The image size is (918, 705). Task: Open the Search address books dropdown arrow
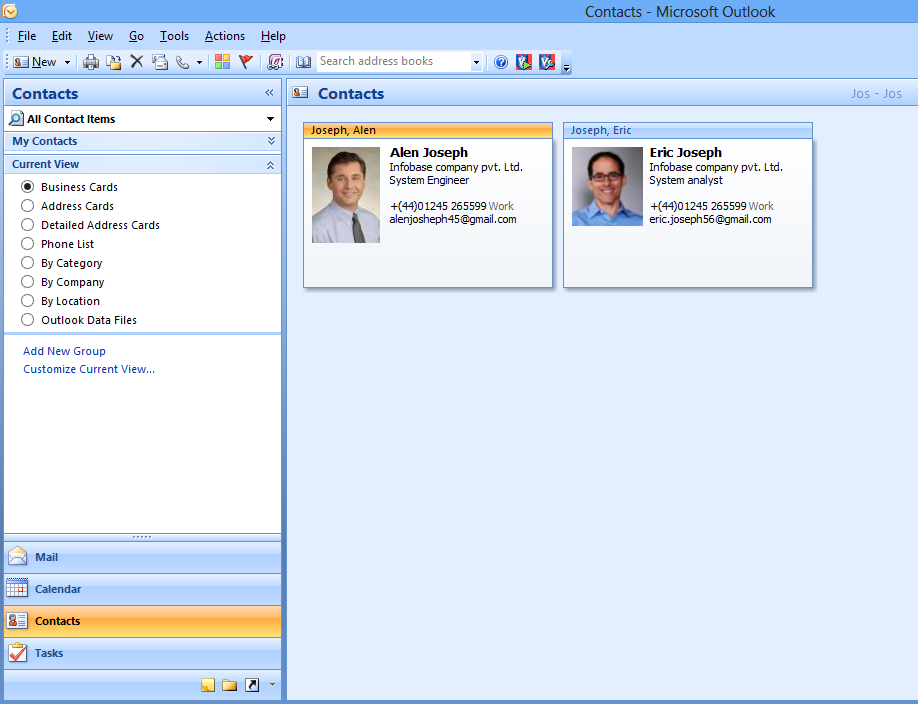pos(476,62)
